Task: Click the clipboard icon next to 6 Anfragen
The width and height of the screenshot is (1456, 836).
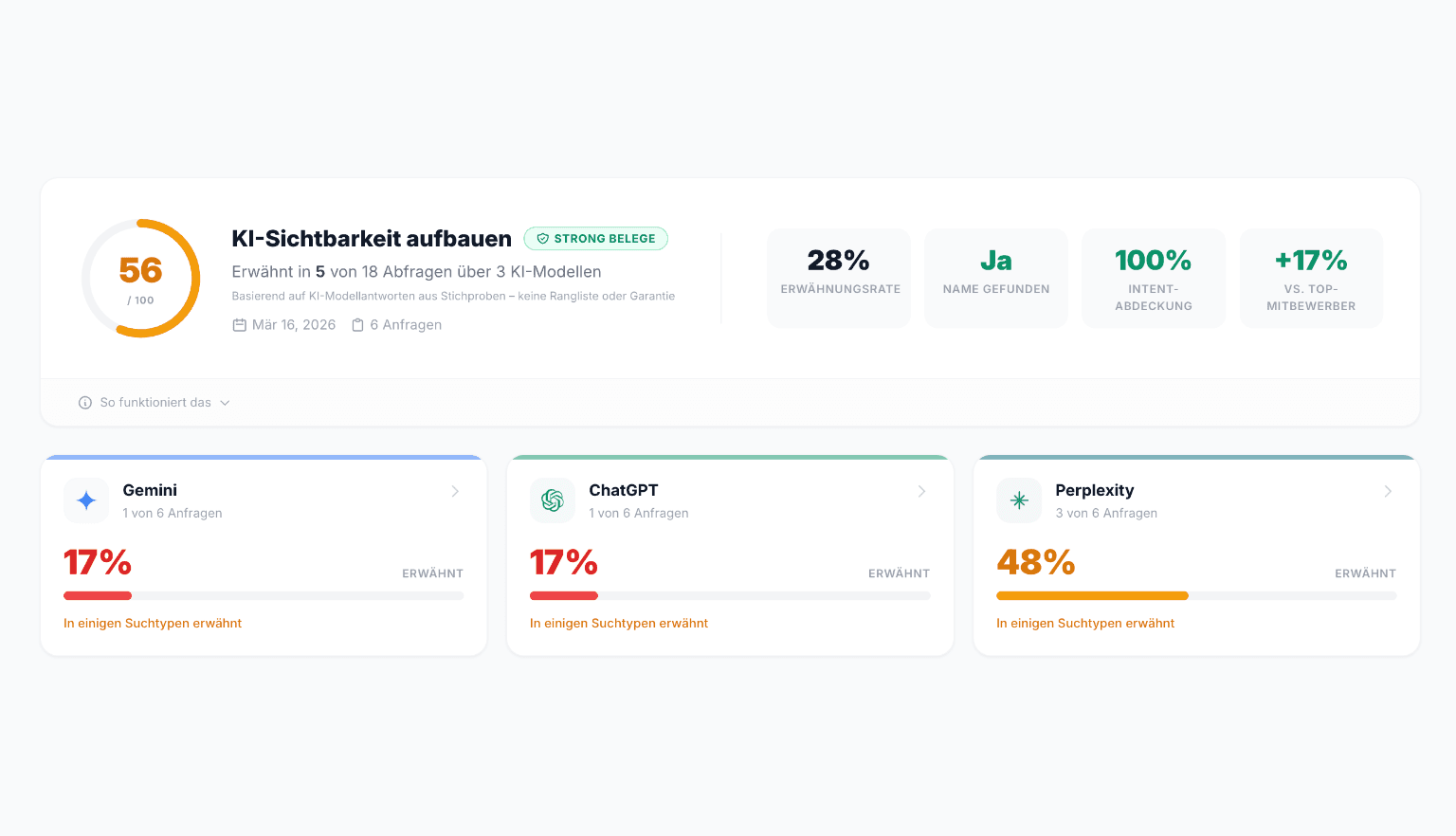Action: (x=357, y=325)
